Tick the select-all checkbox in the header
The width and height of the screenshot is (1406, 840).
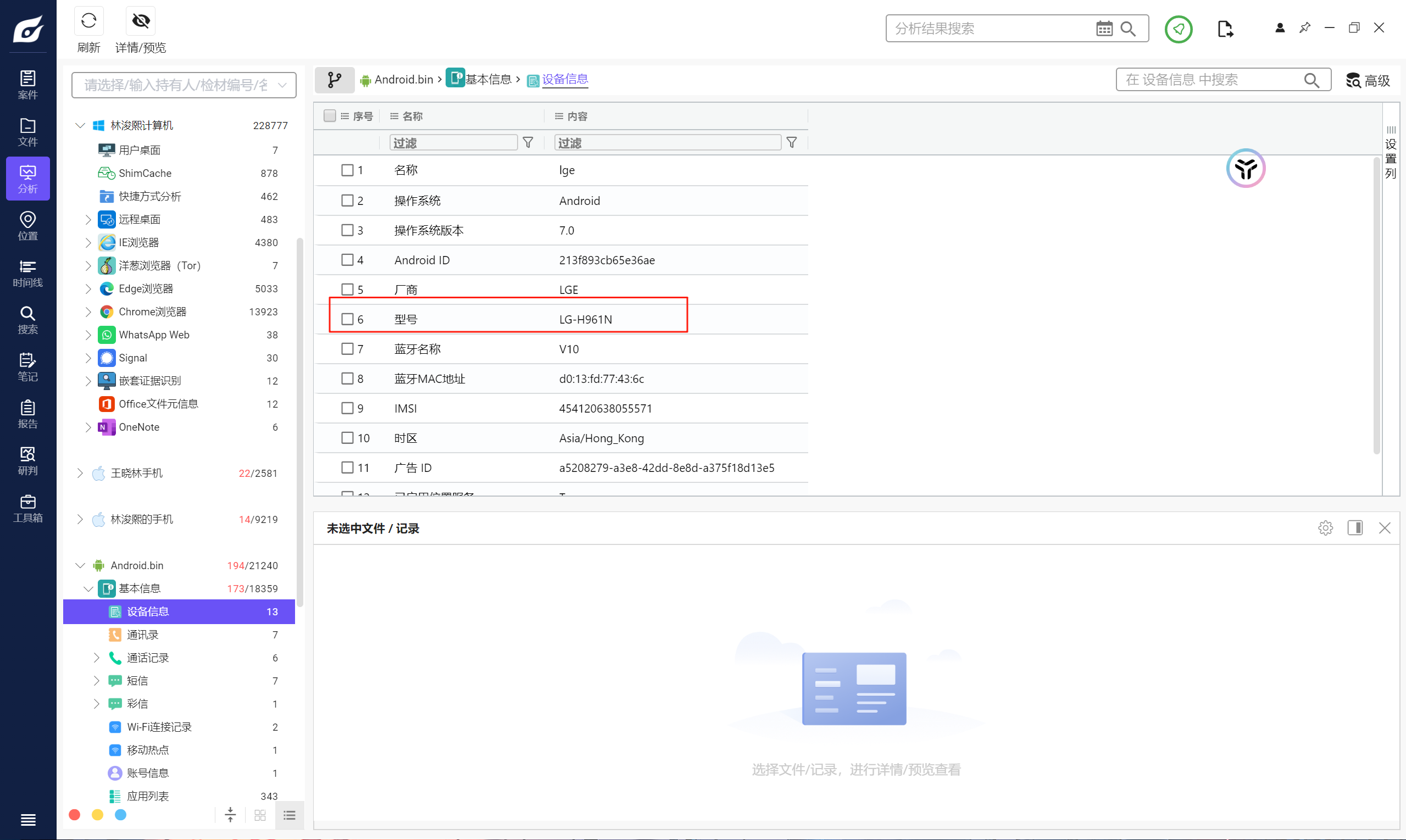pyautogui.click(x=330, y=115)
